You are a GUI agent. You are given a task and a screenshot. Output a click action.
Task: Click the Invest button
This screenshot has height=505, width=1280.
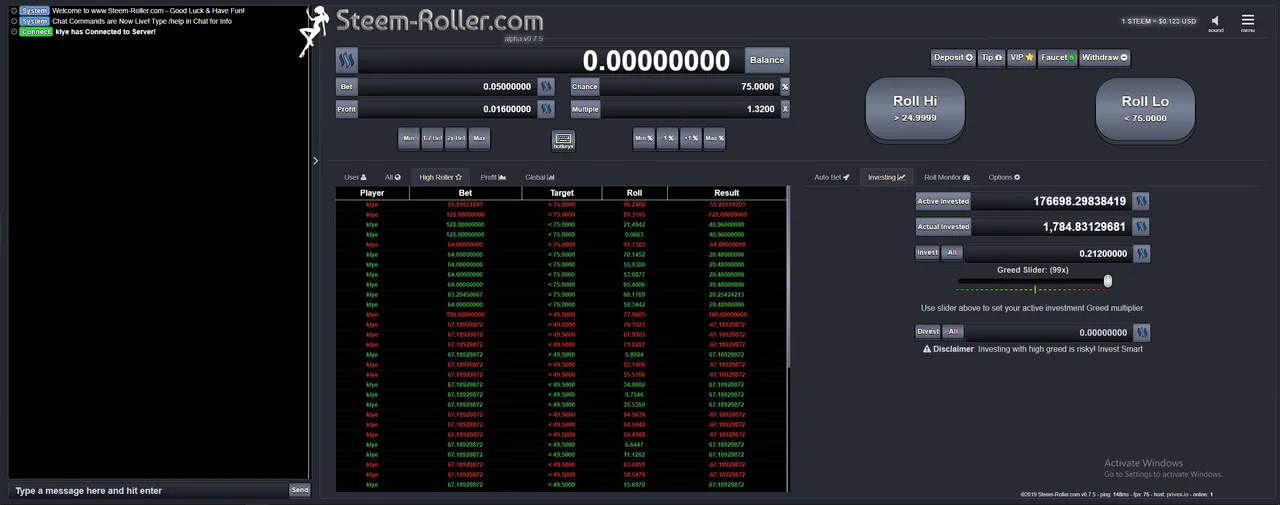click(928, 253)
